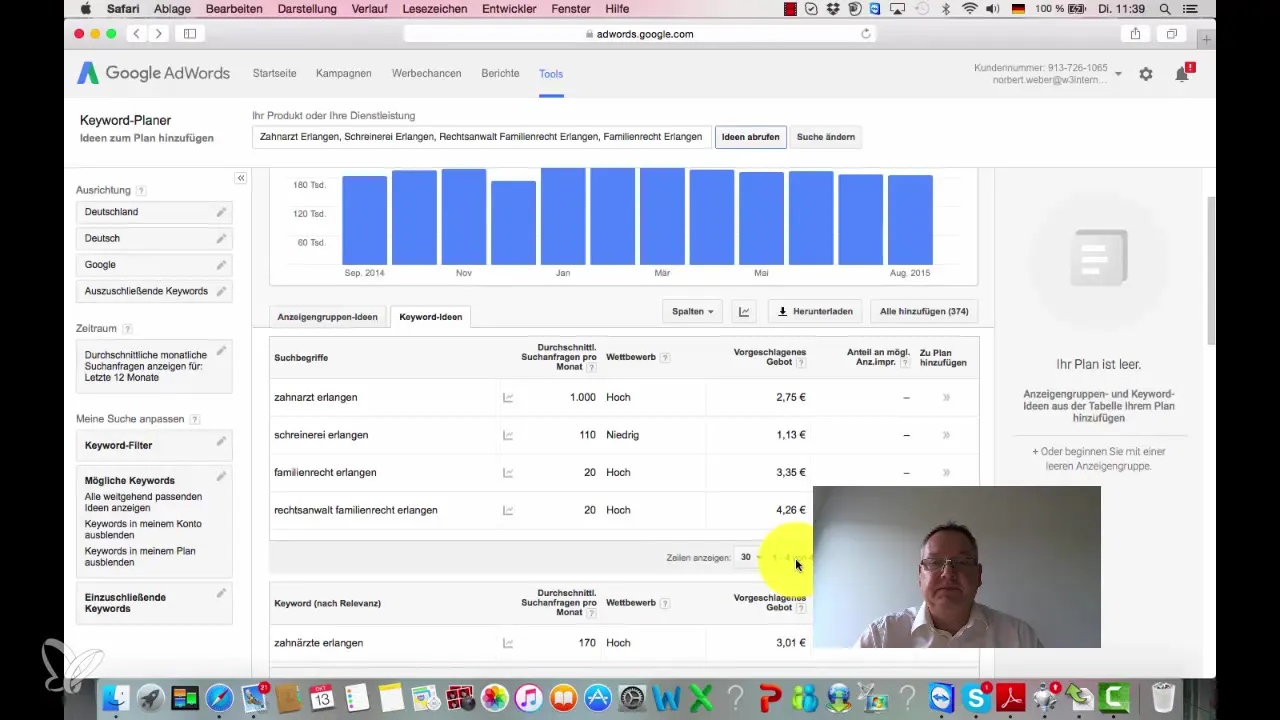Open the Werbechancen tab
Screen dimensions: 1280x720
point(427,74)
